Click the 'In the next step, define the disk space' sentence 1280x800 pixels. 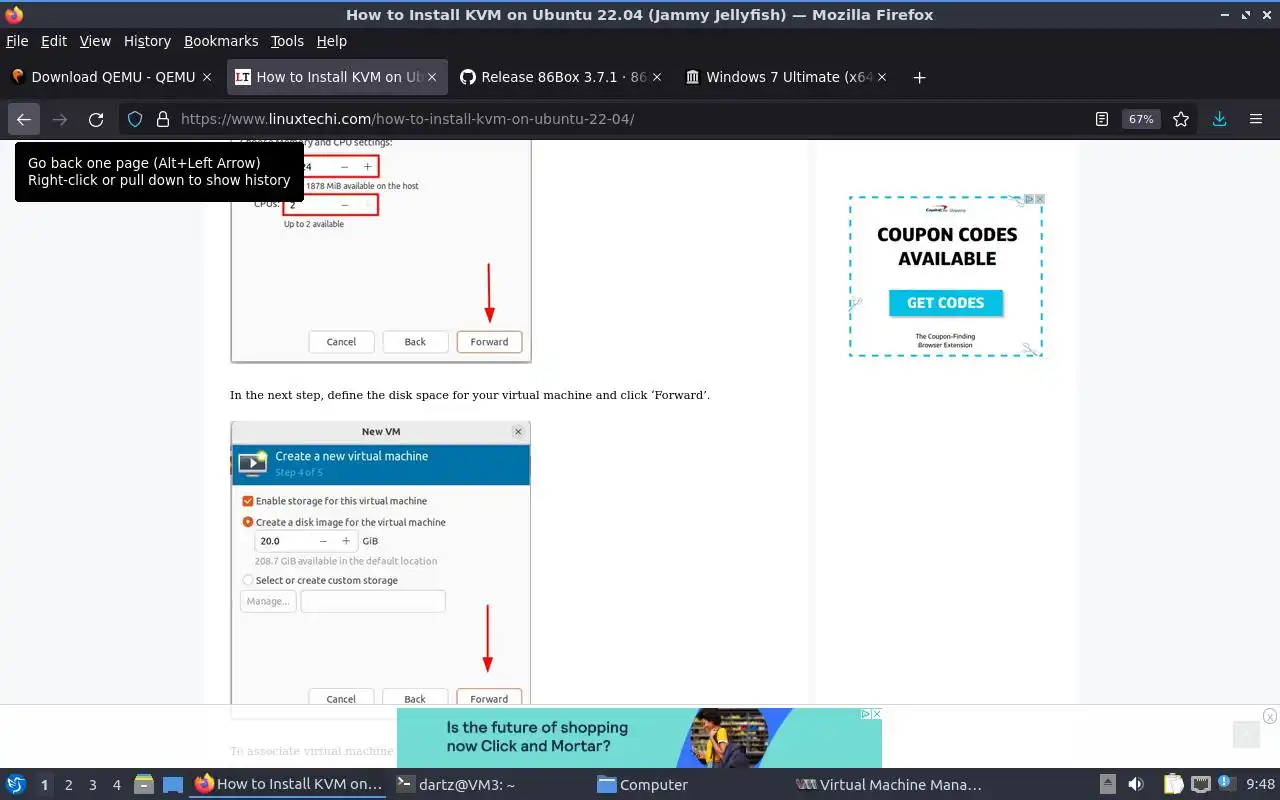470,395
